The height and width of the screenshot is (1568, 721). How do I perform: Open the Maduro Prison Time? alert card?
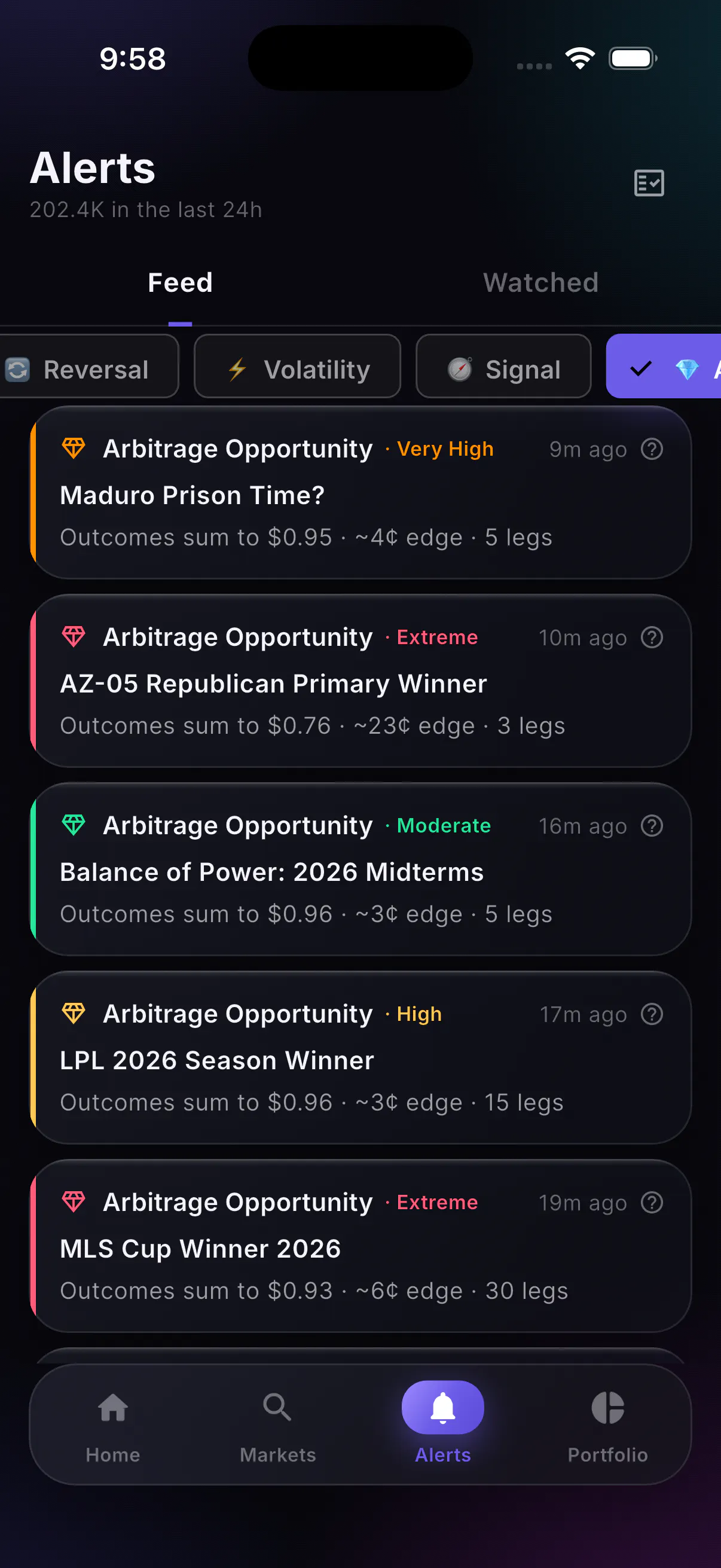(x=361, y=492)
